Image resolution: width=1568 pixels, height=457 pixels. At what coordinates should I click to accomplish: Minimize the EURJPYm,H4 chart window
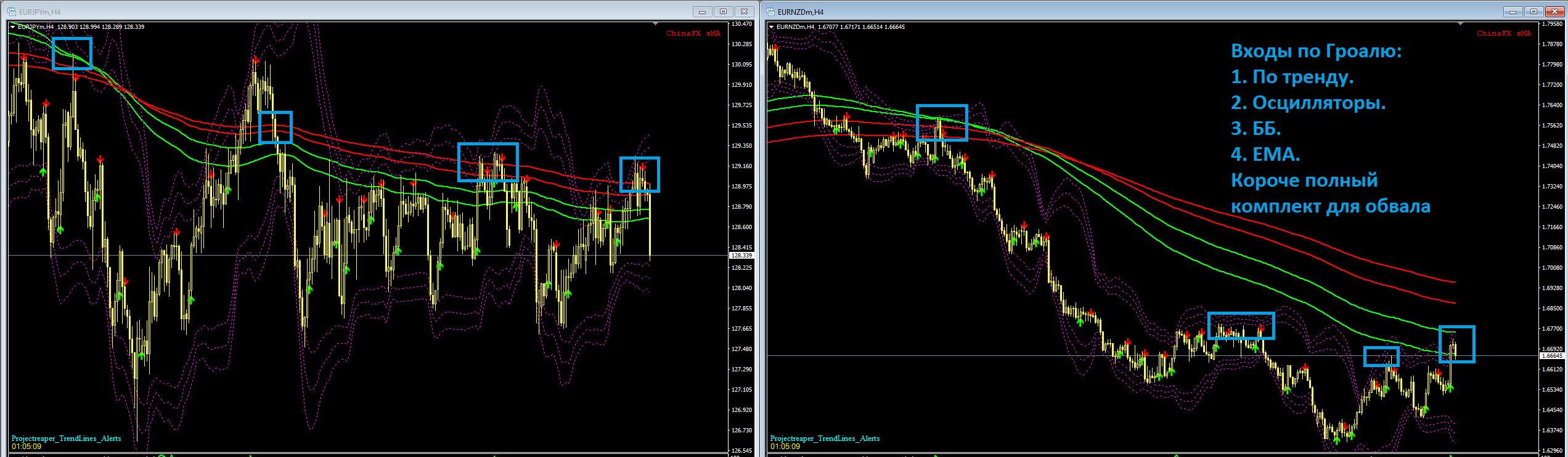[702, 12]
